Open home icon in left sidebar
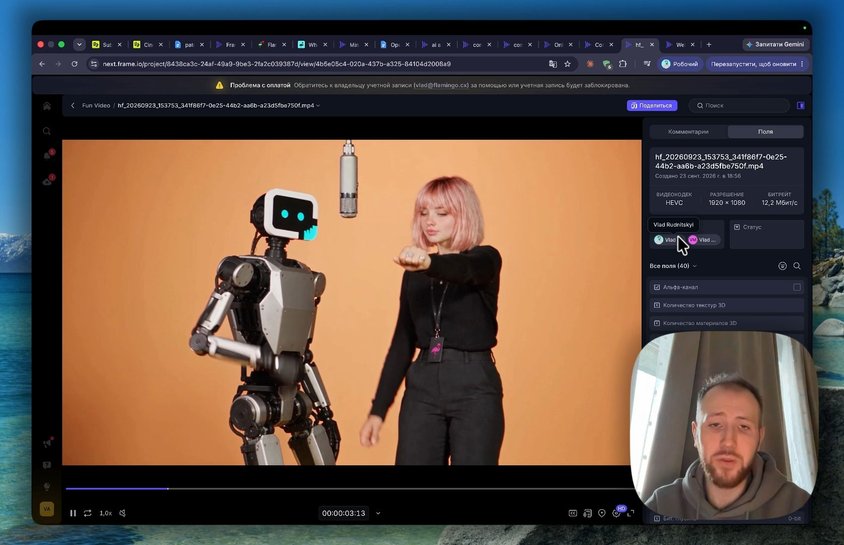844x545 pixels. pos(47,106)
